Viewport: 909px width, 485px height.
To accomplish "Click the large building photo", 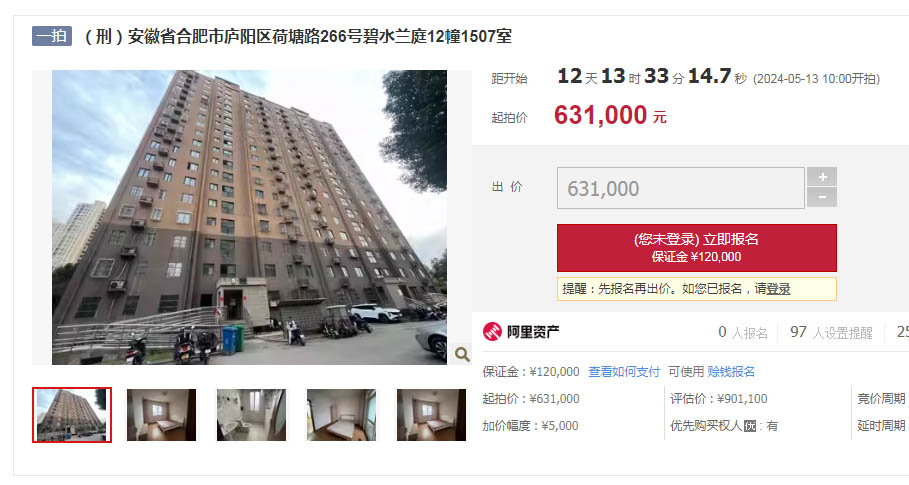I will [x=249, y=217].
